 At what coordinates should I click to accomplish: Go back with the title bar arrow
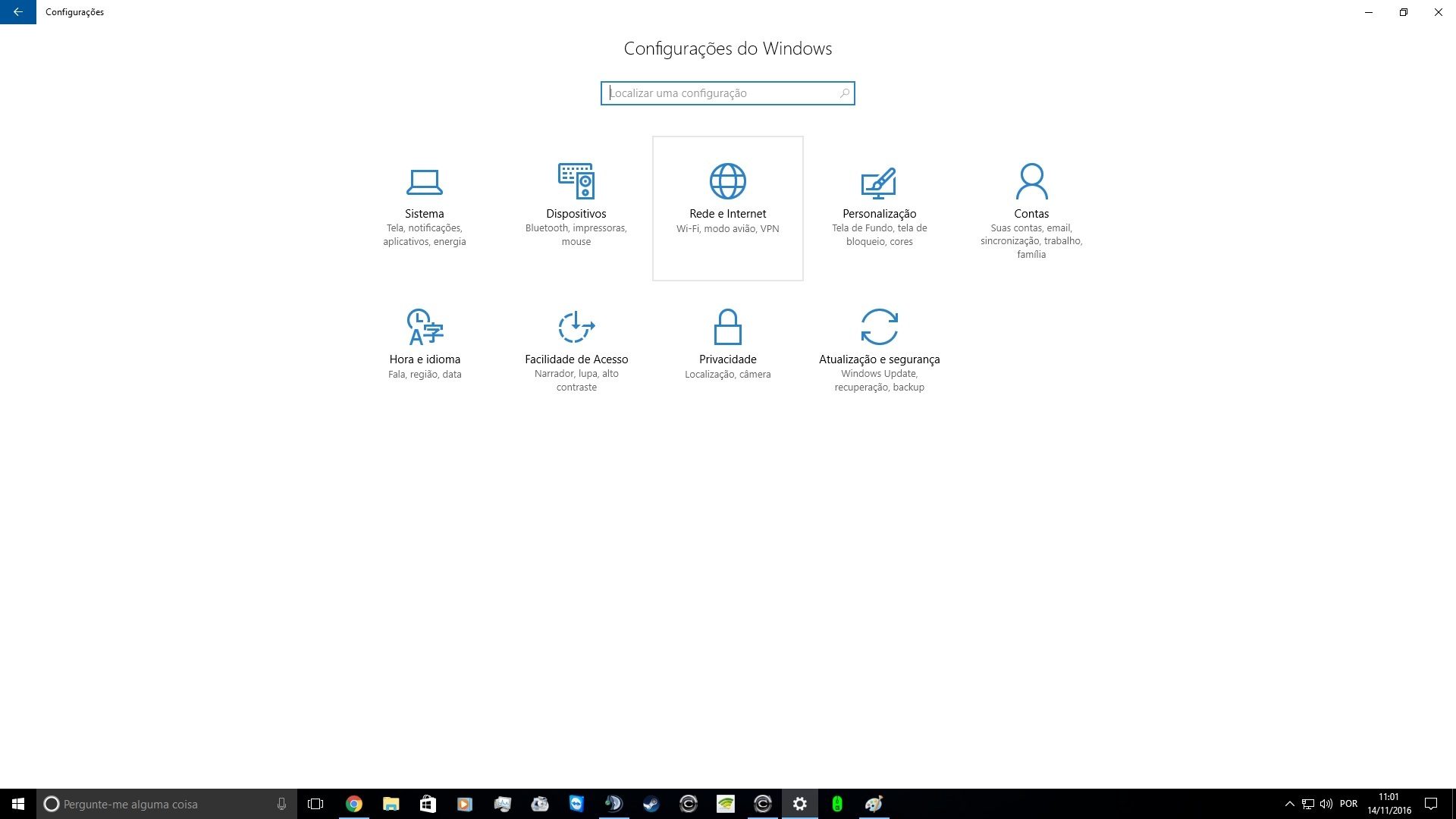(18, 12)
